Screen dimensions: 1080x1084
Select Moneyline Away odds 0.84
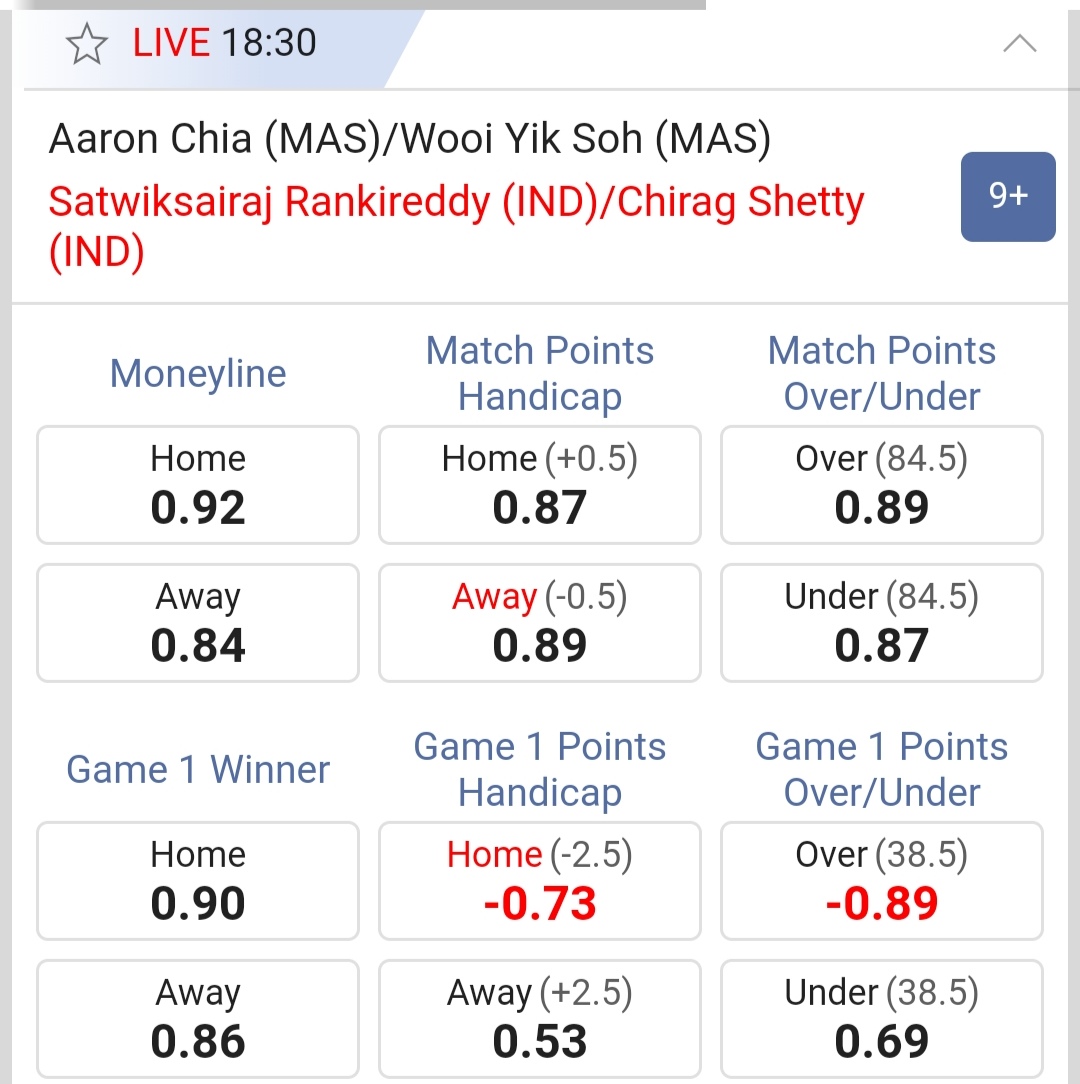(x=198, y=623)
